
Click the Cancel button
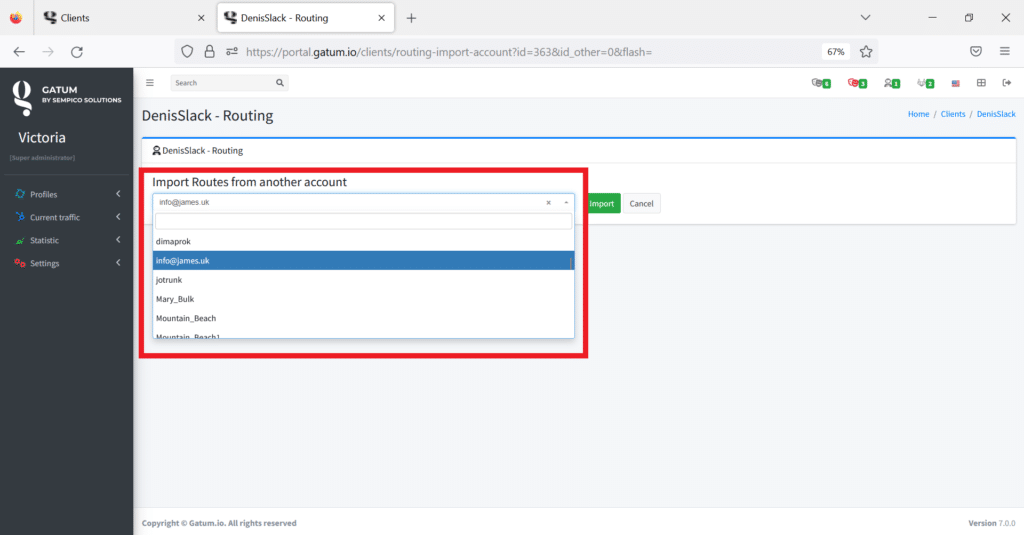pyautogui.click(x=641, y=204)
